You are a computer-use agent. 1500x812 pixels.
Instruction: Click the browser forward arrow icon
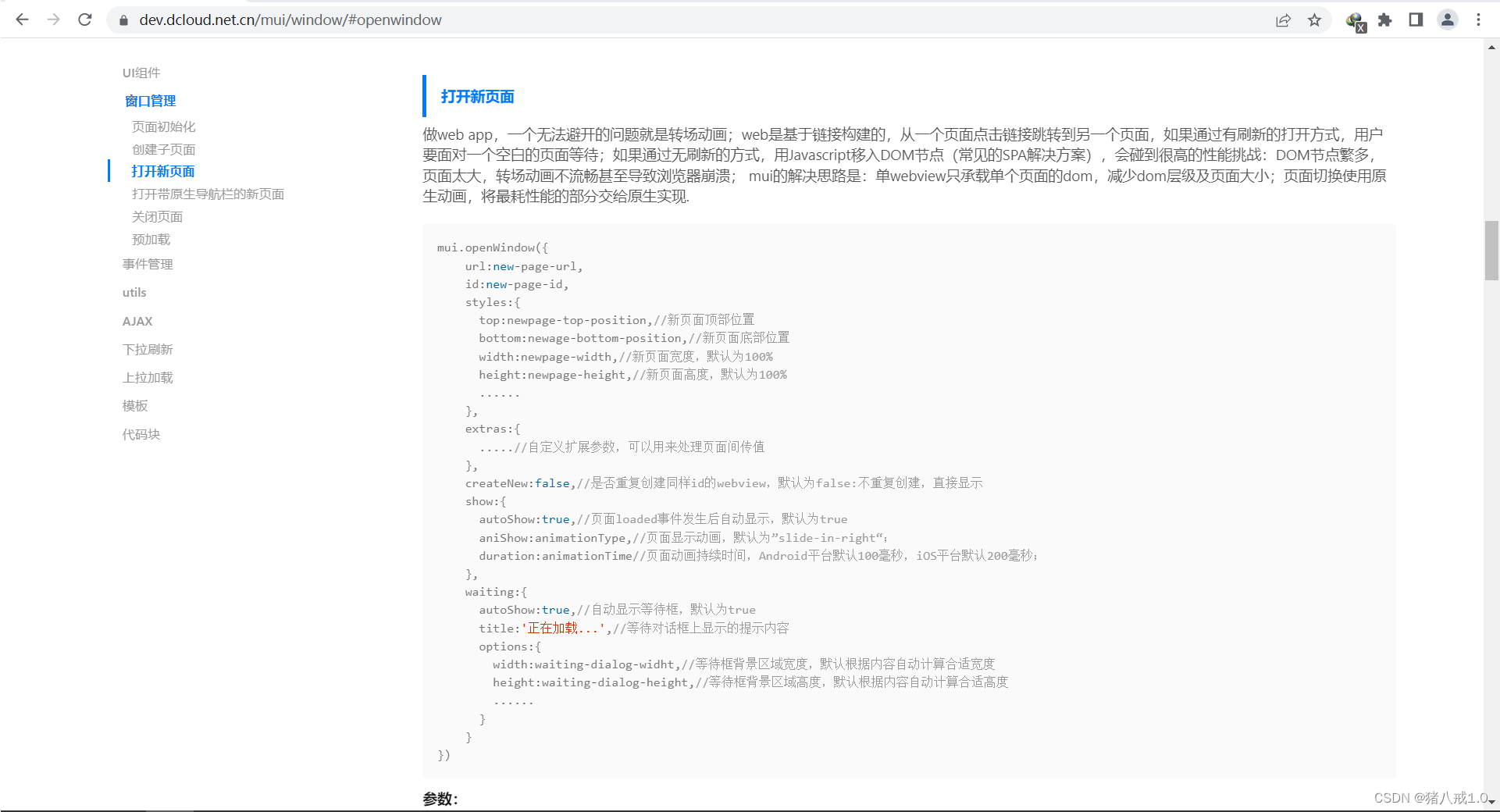click(53, 20)
